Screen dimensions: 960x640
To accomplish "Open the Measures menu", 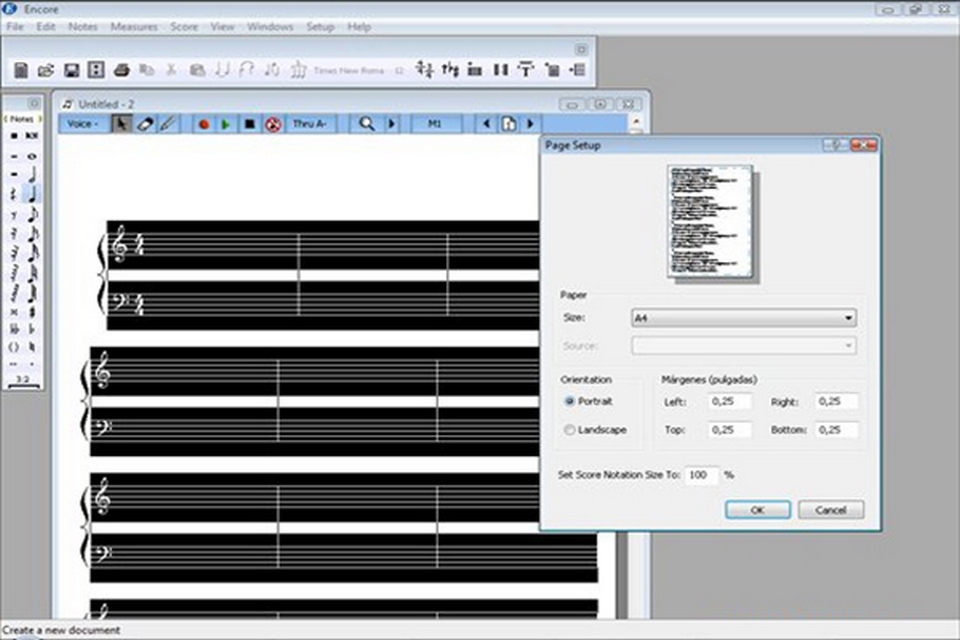I will tap(134, 27).
